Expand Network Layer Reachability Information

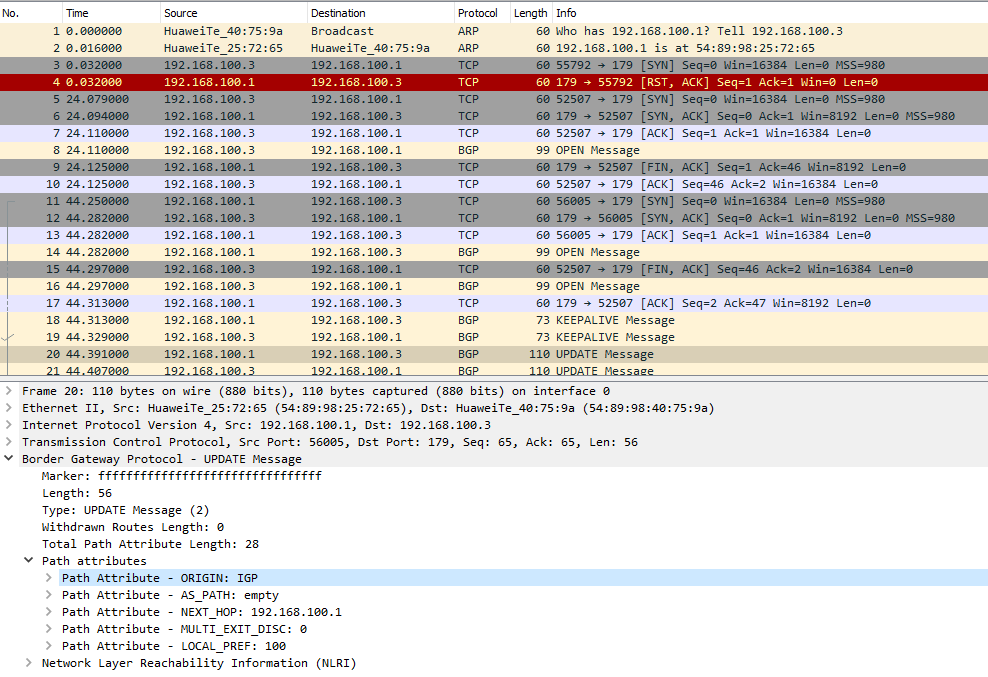[x=28, y=663]
